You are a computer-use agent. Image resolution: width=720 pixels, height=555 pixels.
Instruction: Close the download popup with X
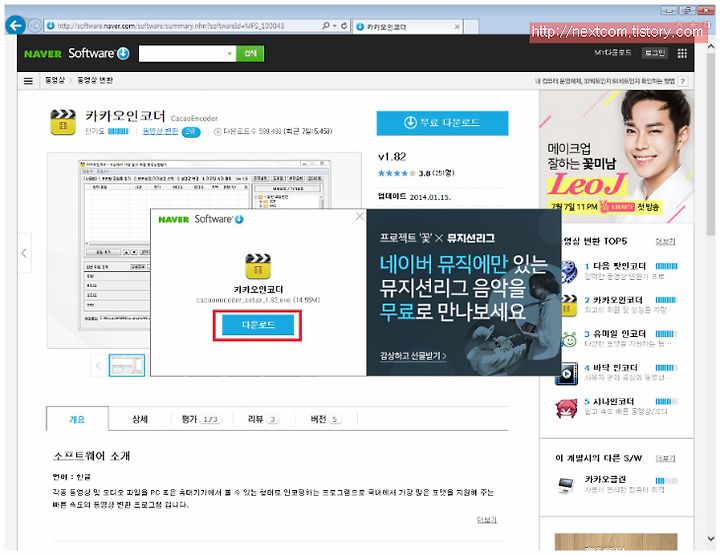tap(360, 216)
